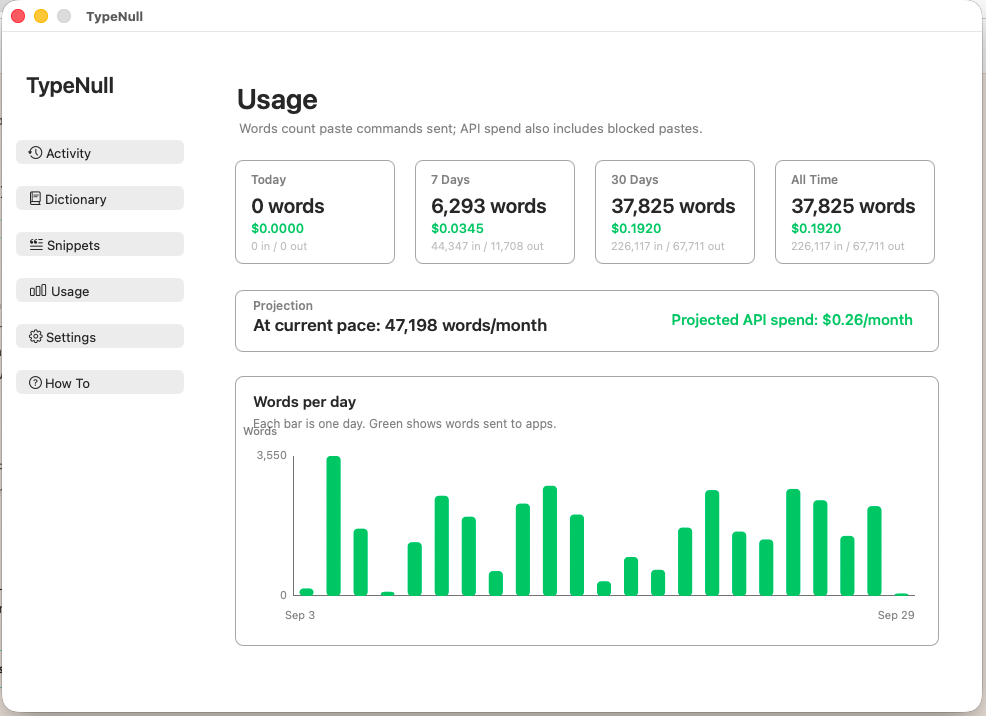Click "0 in / 0 out" token count
Screen dimensions: 986x716
279,246
